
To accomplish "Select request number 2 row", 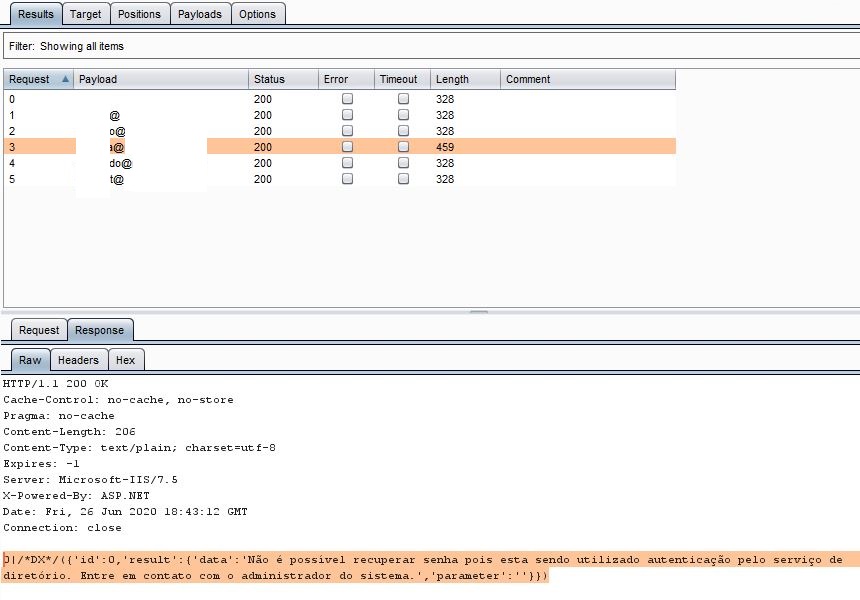I will (x=340, y=131).
